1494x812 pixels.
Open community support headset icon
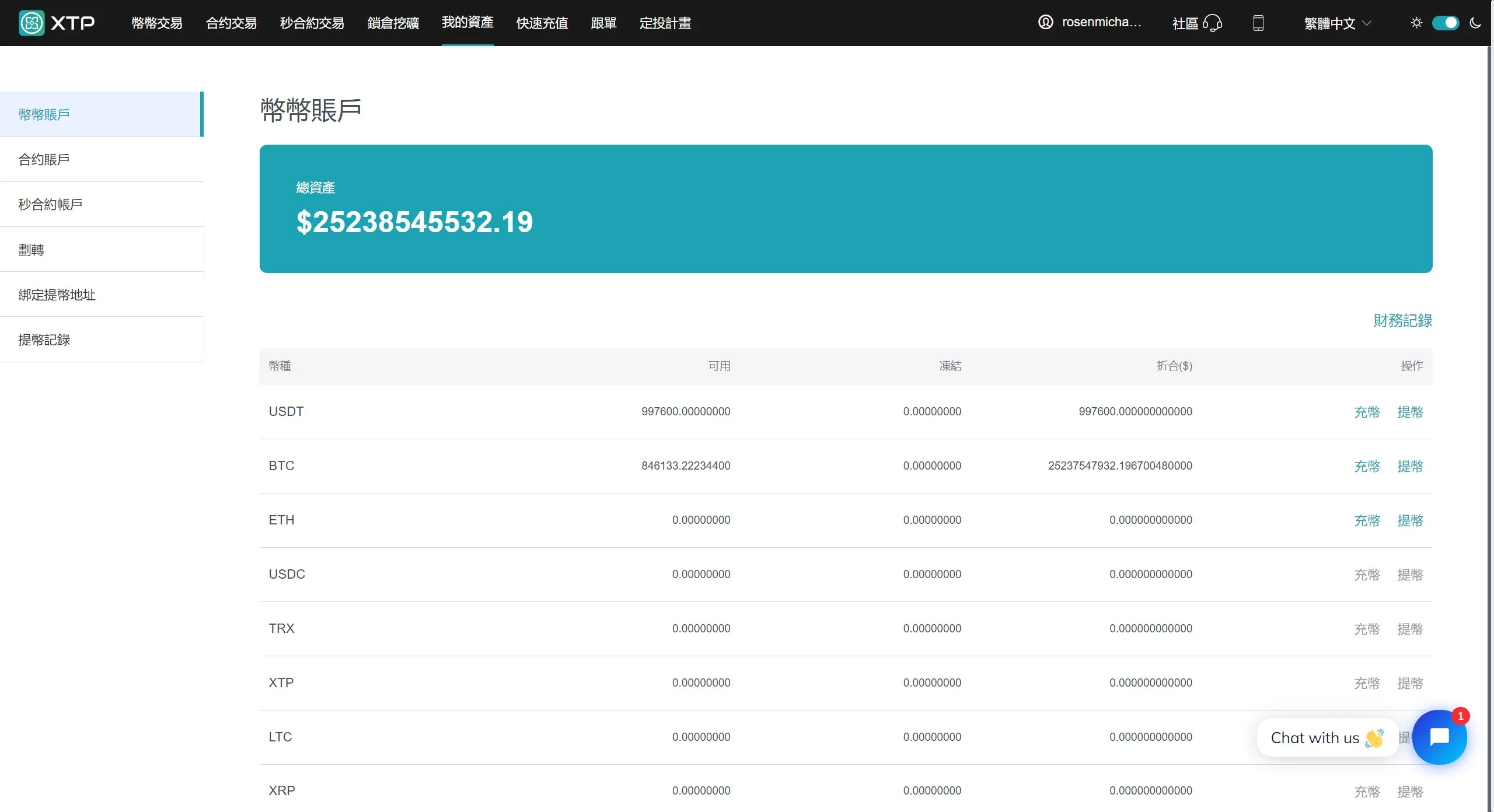click(x=1213, y=23)
